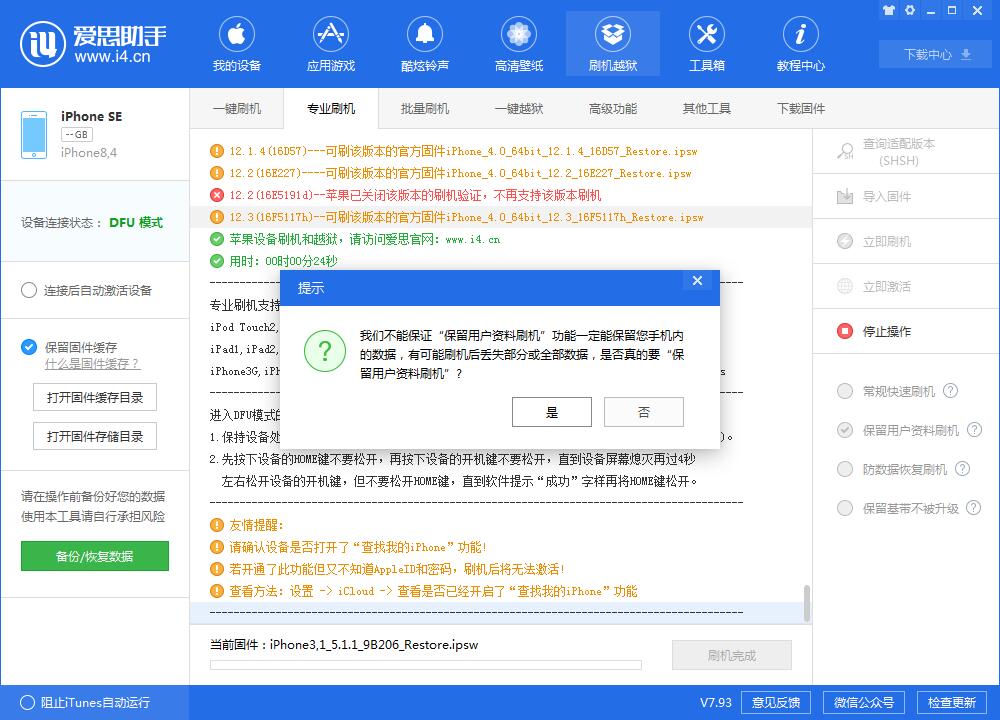Click 下载中心 download center button
Screen dimensions: 1000x720
[935, 54]
